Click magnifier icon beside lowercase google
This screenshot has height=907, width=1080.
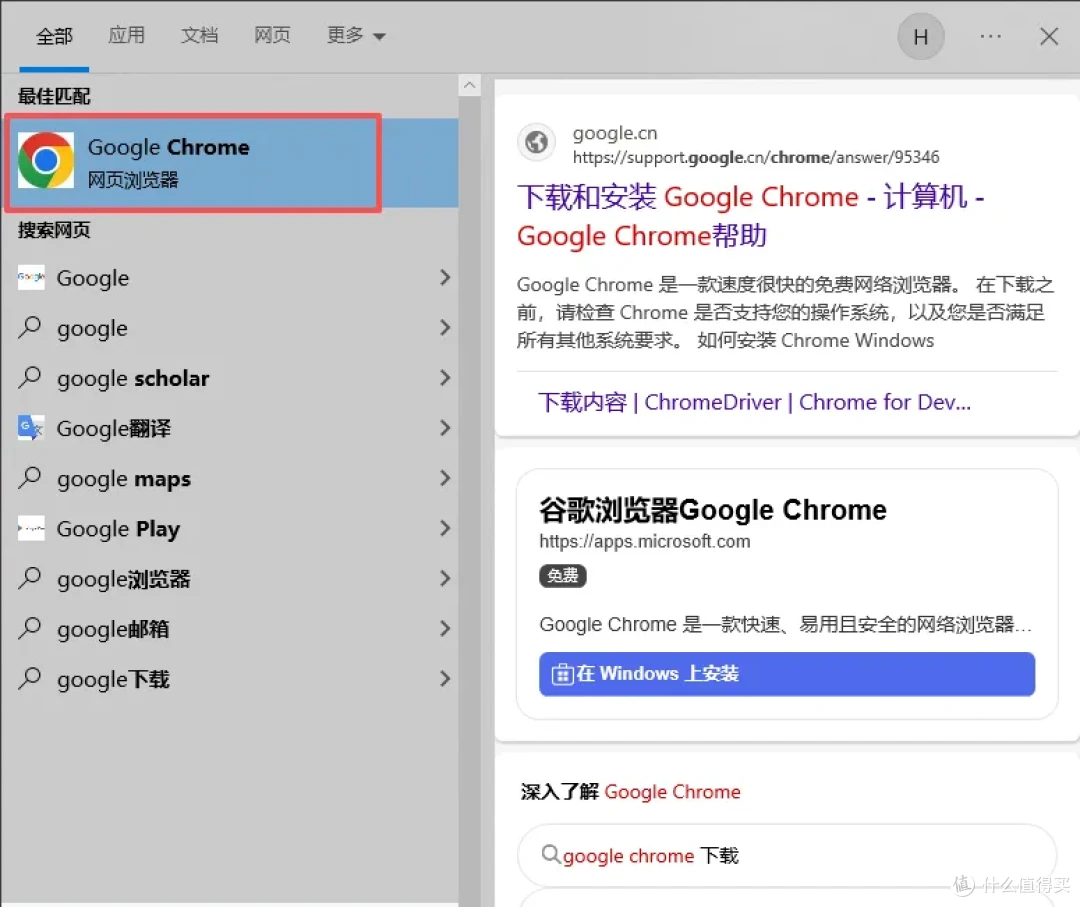[30, 327]
